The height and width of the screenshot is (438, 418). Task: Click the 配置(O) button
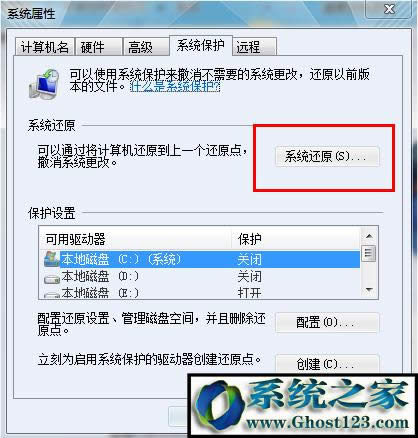click(x=327, y=322)
